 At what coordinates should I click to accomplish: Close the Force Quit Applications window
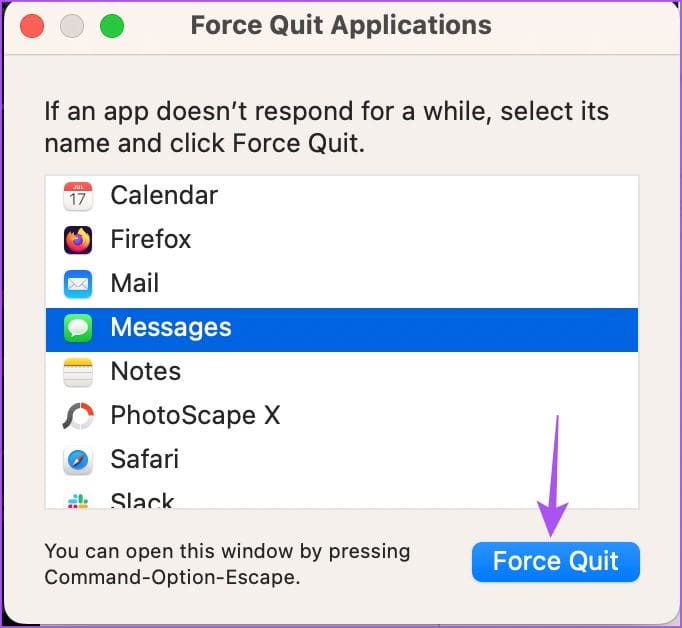tap(32, 26)
